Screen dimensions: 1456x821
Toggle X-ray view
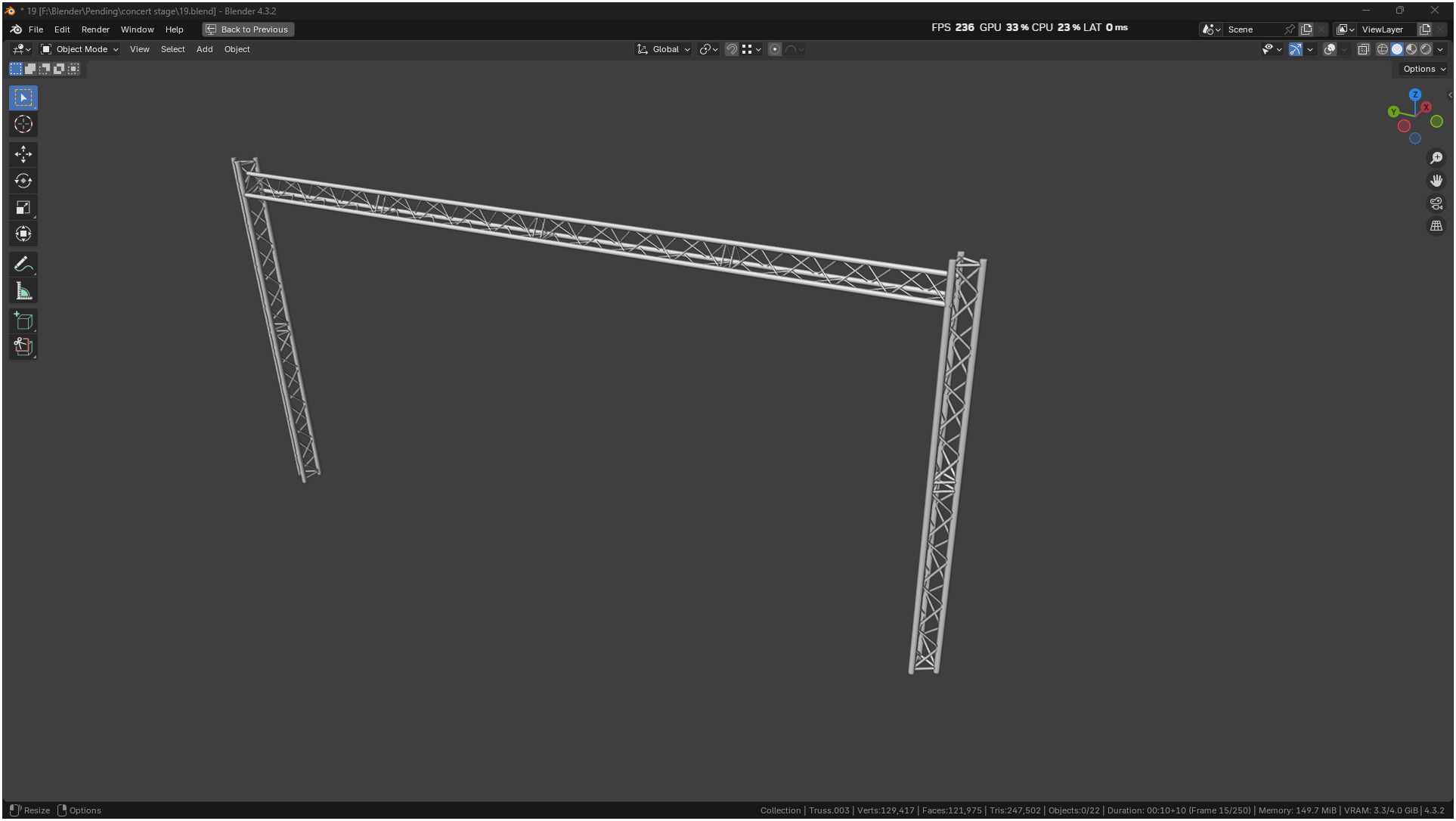(1363, 49)
